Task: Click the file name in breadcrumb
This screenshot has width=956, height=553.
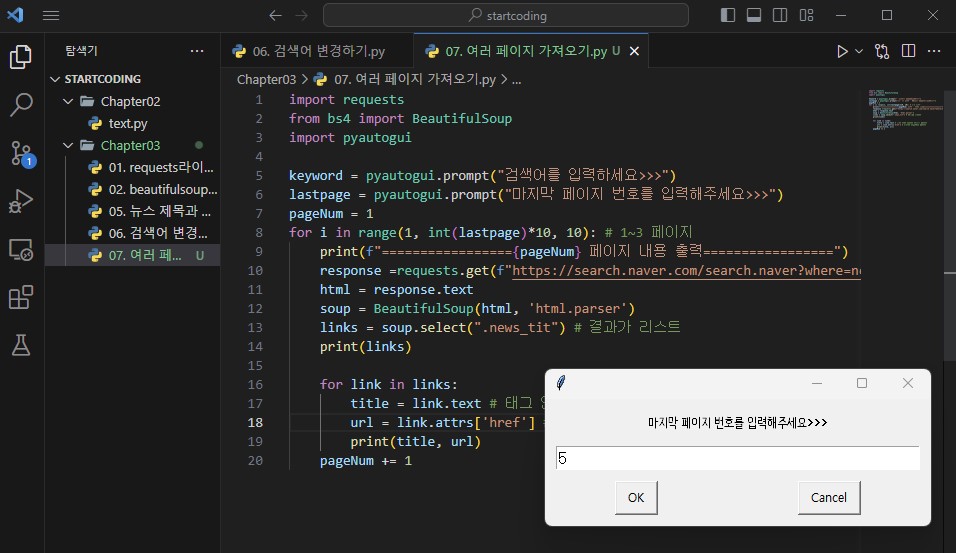Action: point(415,79)
